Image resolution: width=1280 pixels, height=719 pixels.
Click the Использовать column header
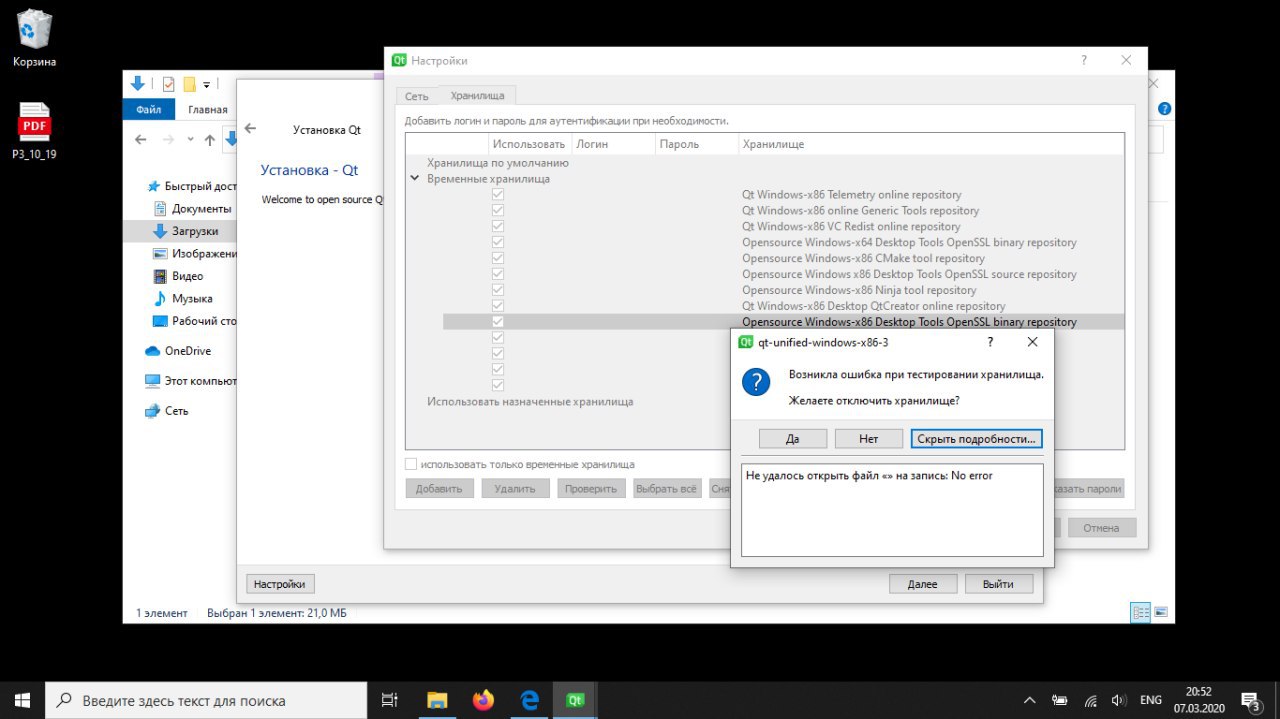(529, 144)
